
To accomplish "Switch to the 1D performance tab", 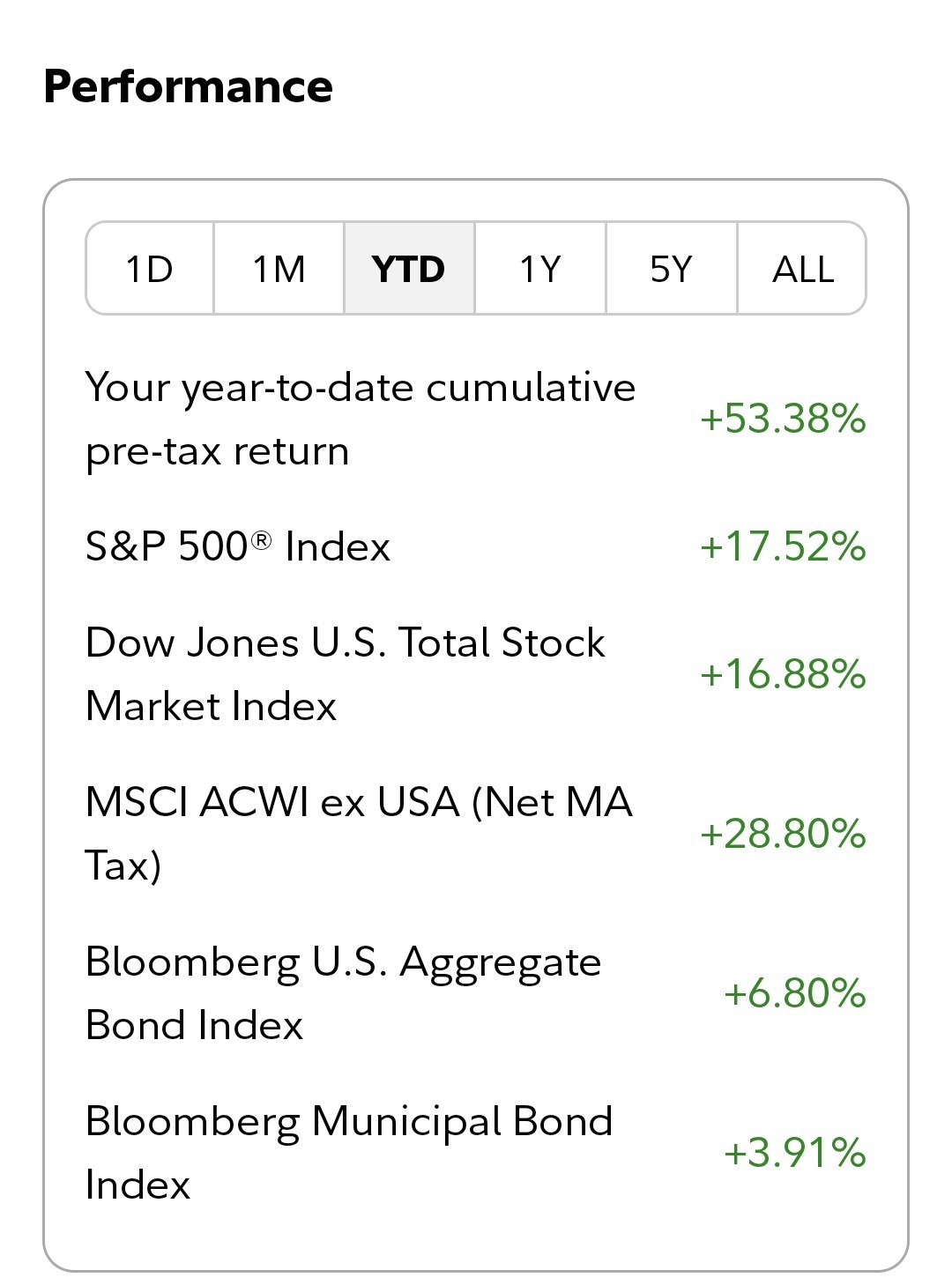I will pos(150,269).
